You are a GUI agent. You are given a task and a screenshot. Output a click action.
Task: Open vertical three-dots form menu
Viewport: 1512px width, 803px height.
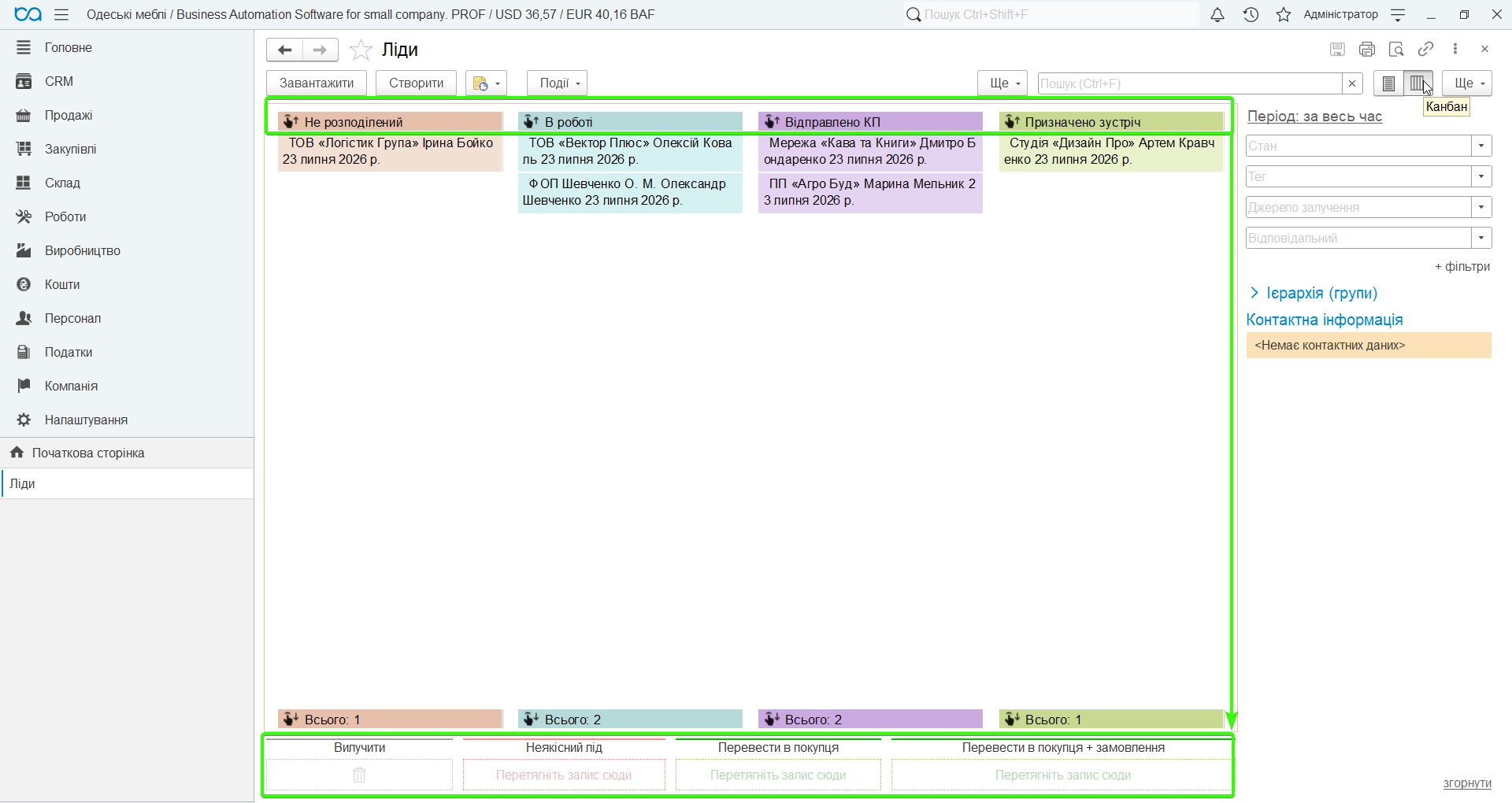[x=1455, y=49]
